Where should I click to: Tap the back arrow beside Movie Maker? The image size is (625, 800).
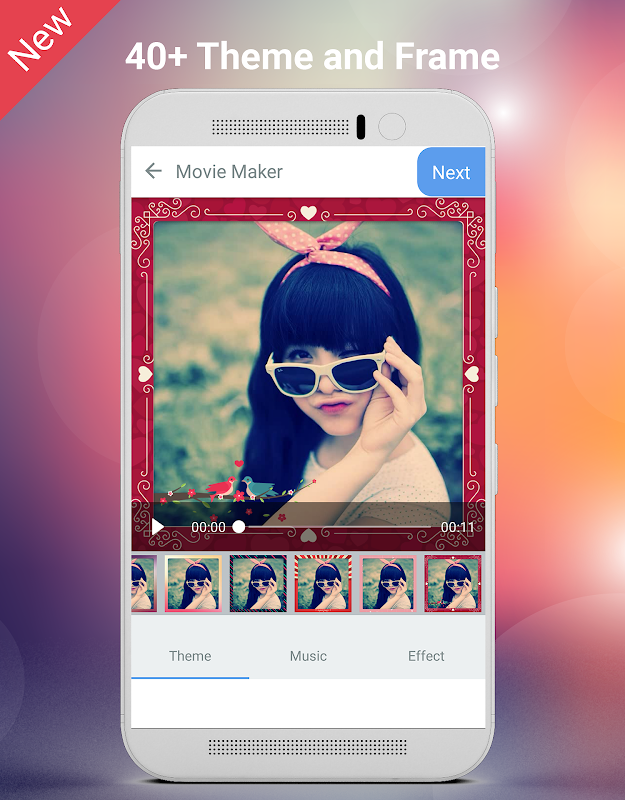tap(153, 171)
